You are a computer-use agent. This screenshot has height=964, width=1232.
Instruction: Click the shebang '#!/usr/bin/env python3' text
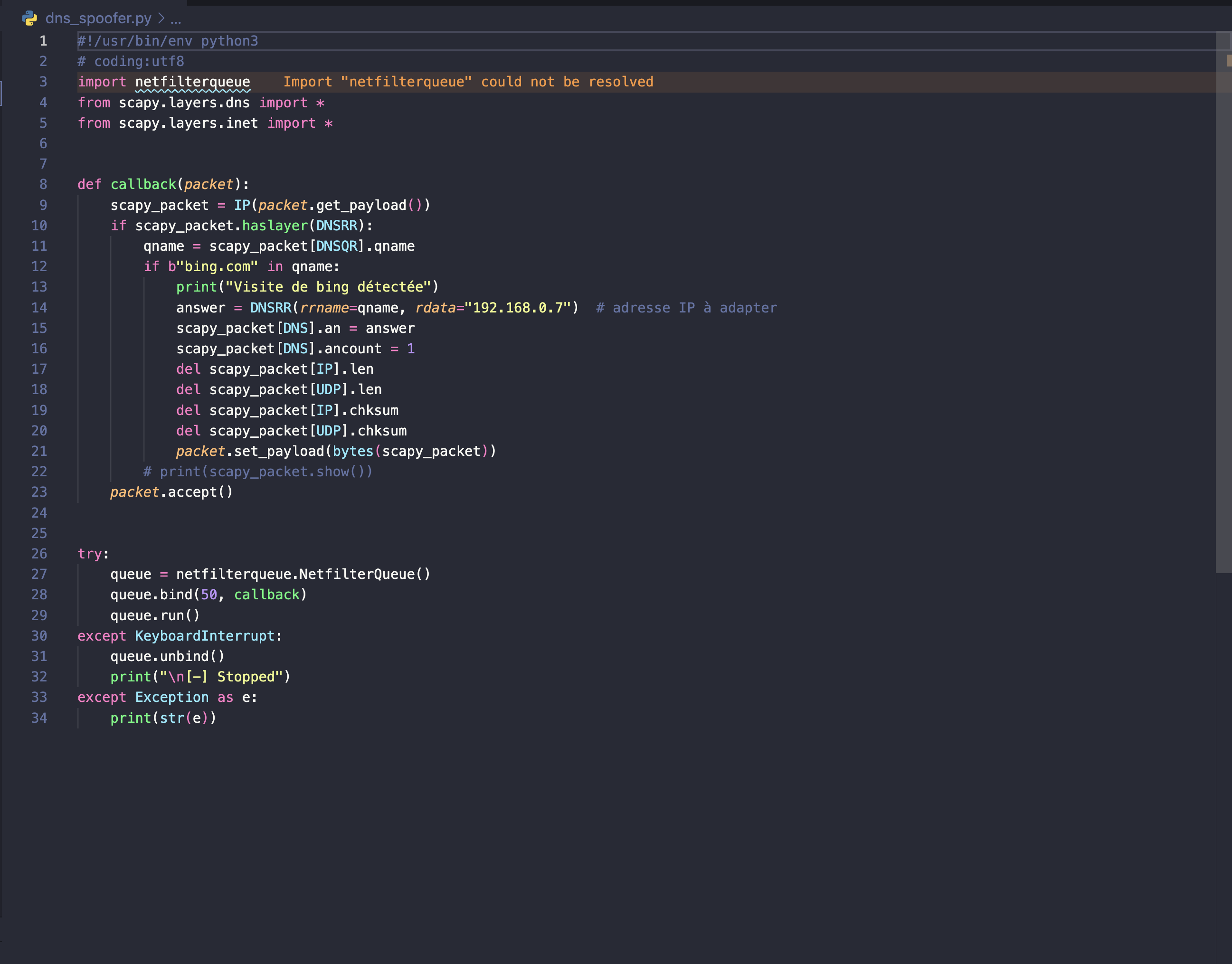click(x=168, y=41)
